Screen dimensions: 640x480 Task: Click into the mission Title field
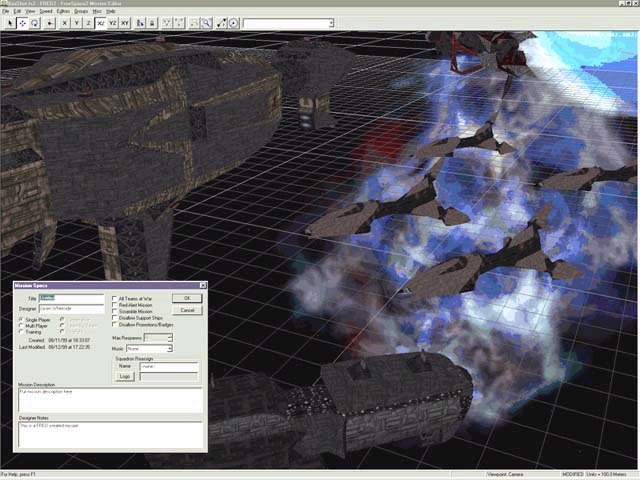[x=73, y=298]
